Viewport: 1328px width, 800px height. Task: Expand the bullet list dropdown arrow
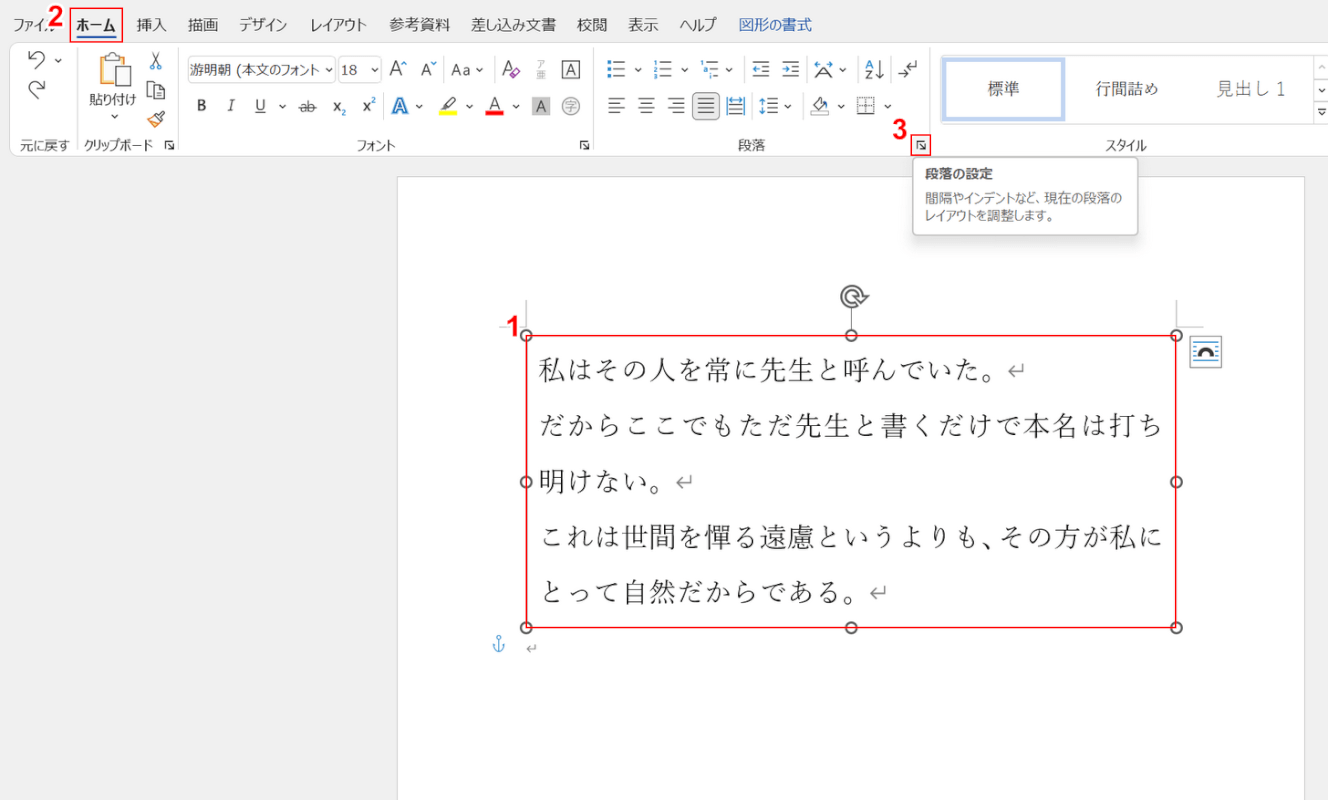click(x=638, y=70)
